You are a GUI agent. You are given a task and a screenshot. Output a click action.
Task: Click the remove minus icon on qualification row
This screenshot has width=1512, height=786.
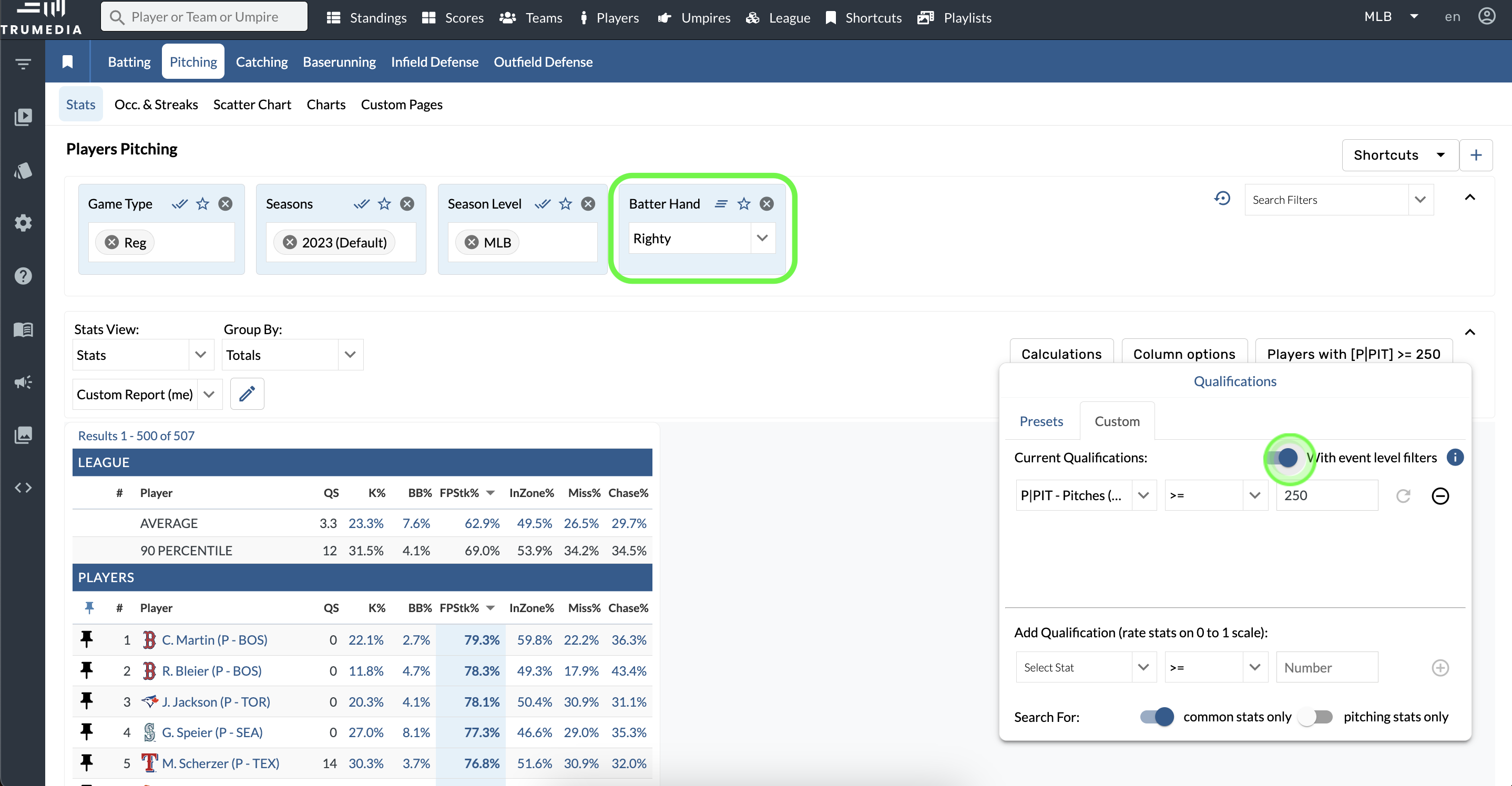click(1441, 495)
